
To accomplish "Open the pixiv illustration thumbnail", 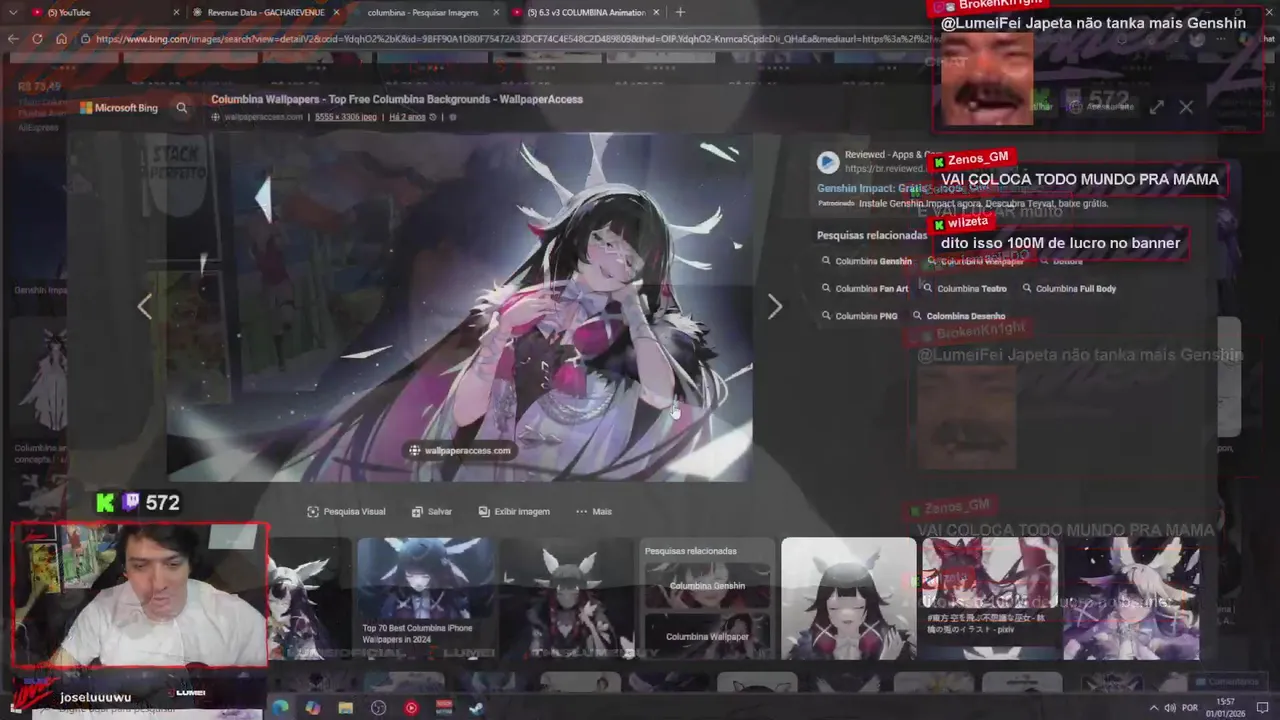I will (989, 598).
